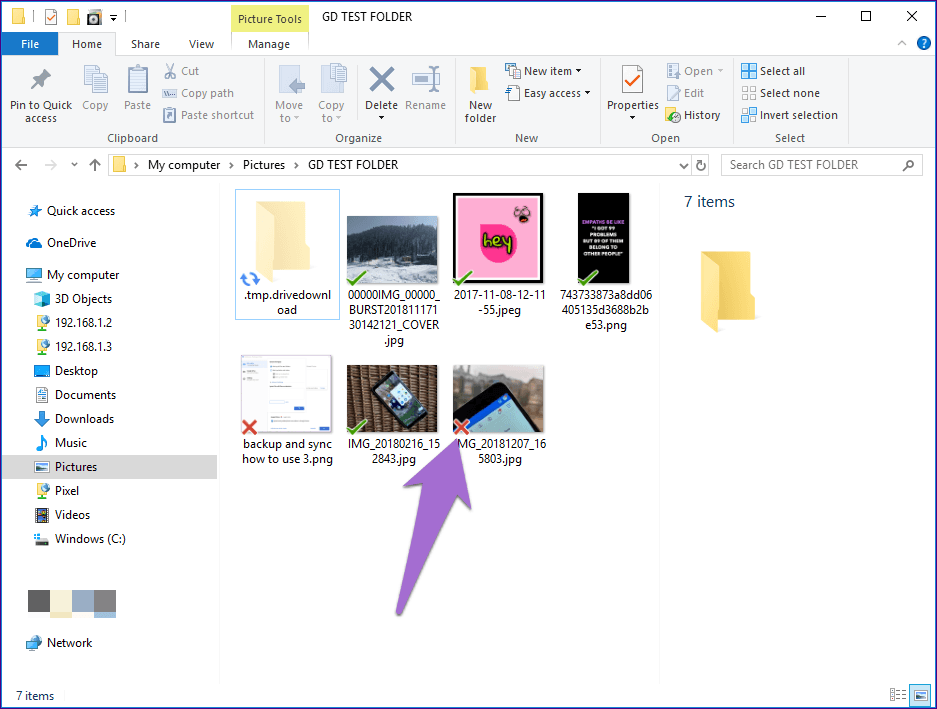Switch to the Share tab

coord(145,44)
